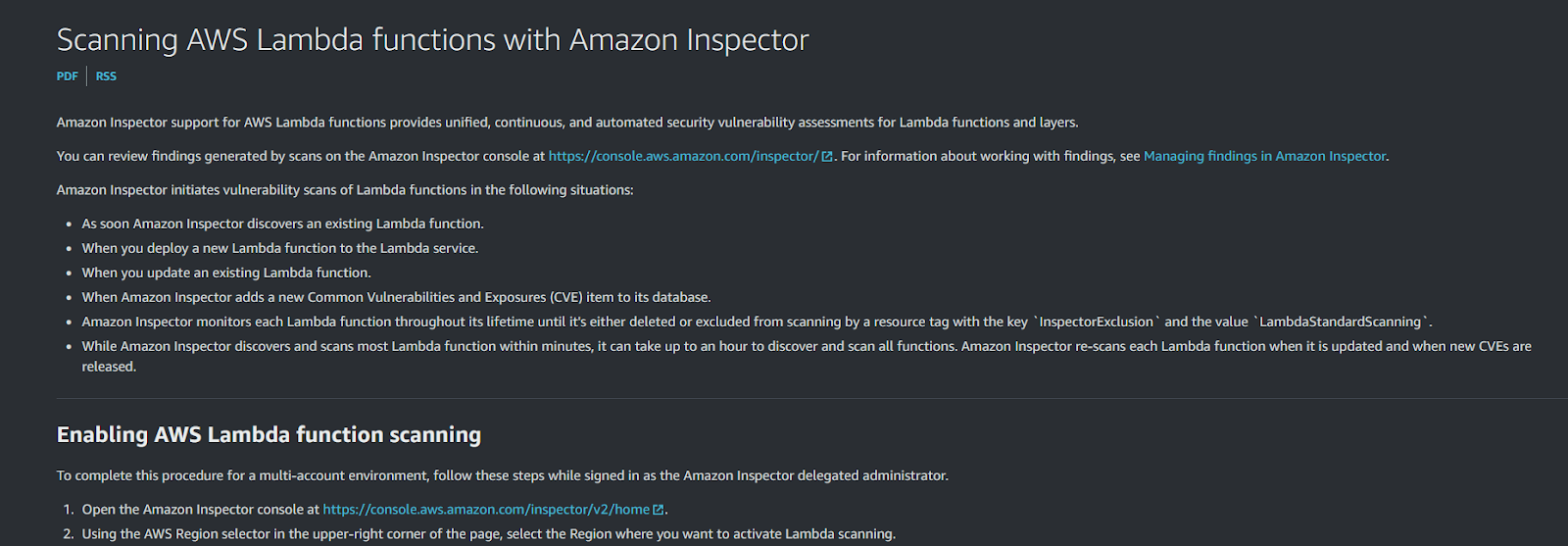Open the PDF version link
This screenshot has height=546, width=1568.
tap(67, 76)
